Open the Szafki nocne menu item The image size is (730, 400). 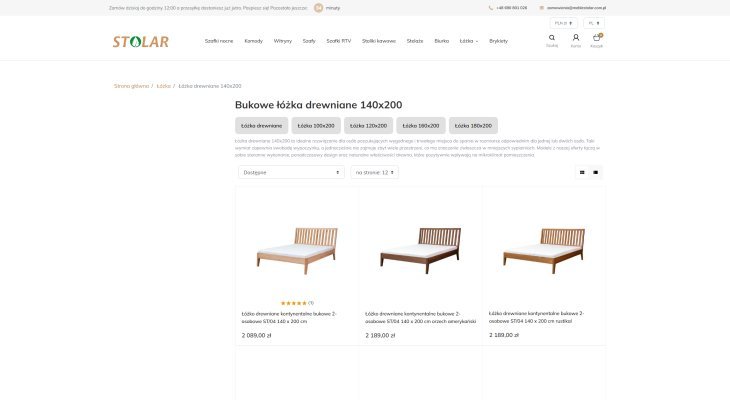pos(219,41)
